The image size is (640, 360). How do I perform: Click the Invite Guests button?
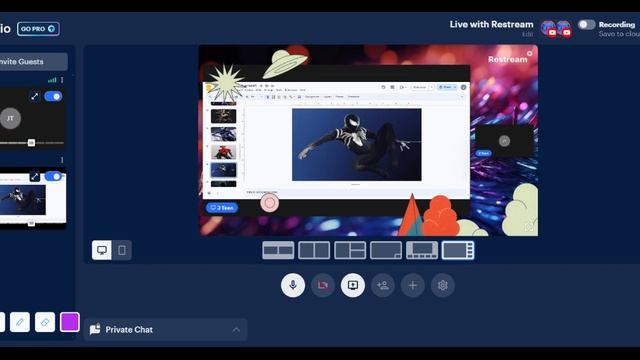click(33, 62)
